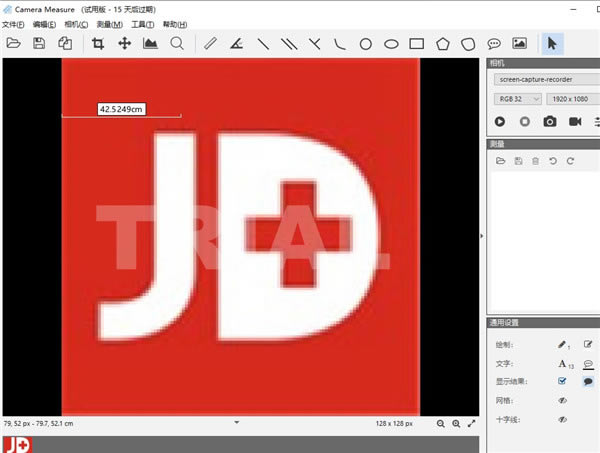Pick the circle measurement tool
This screenshot has width=600, height=453.
click(366, 43)
